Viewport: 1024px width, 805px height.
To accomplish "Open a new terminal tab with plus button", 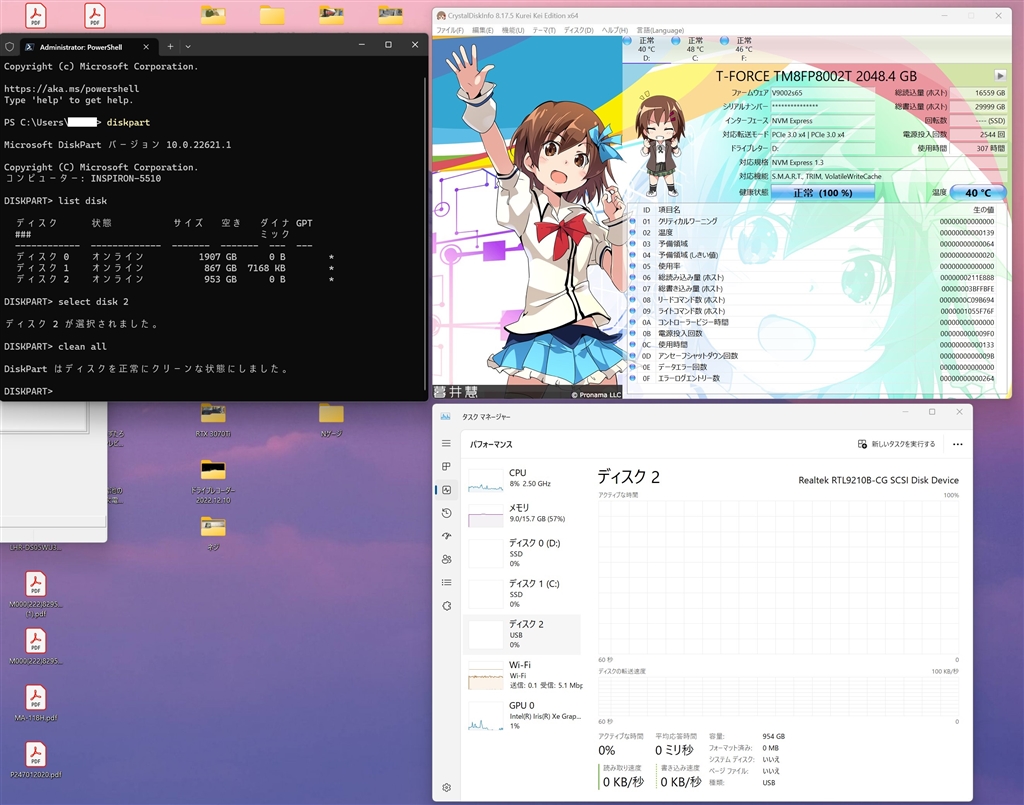I will (x=170, y=46).
